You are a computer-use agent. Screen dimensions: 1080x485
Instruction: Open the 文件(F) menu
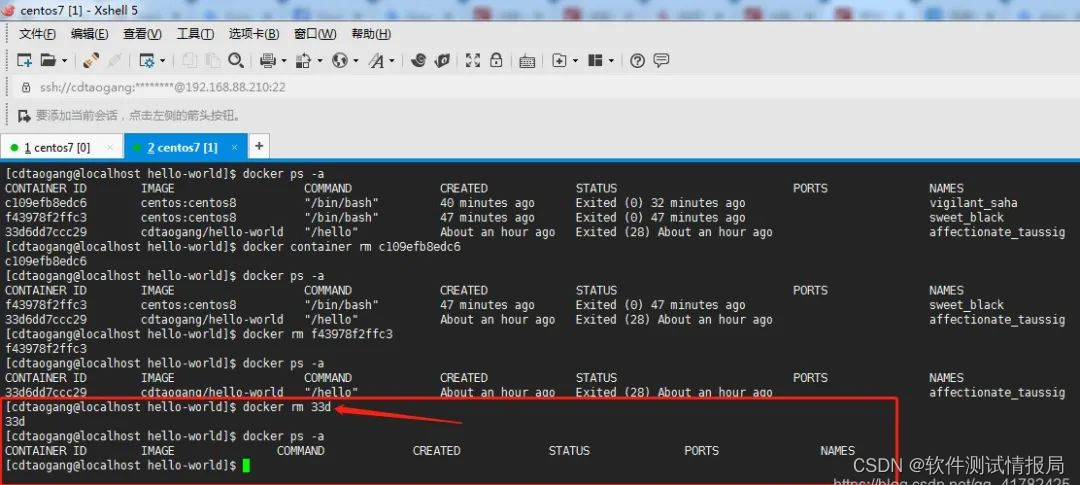37,34
